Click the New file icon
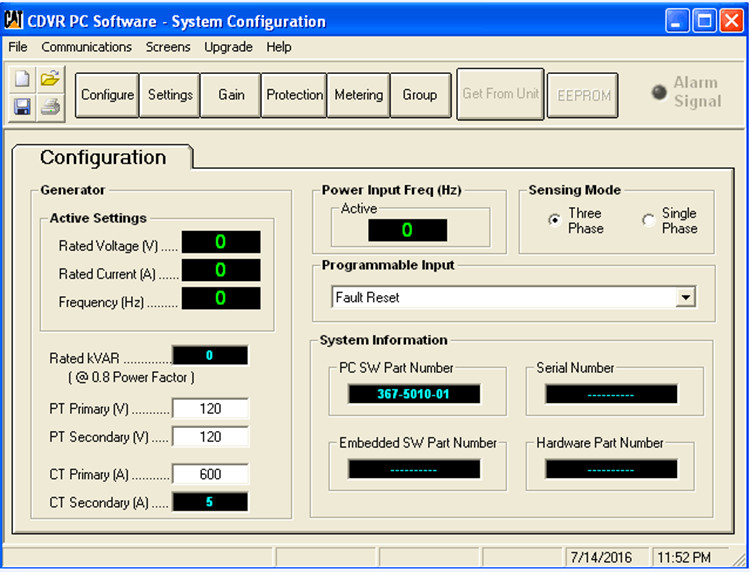Screen dimensions: 750x572 pos(22,79)
